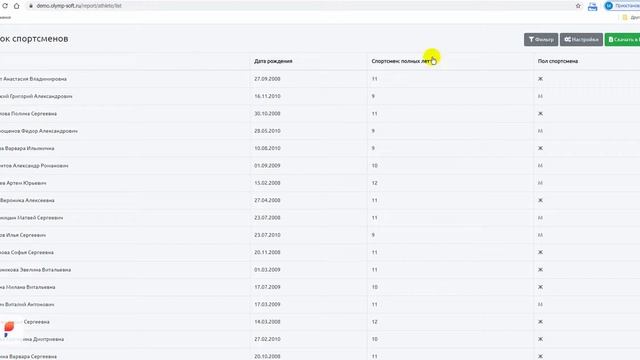The height and width of the screenshot is (360, 640).
Task: Click gender М in Григорий Александрович's row
Action: click(540, 96)
